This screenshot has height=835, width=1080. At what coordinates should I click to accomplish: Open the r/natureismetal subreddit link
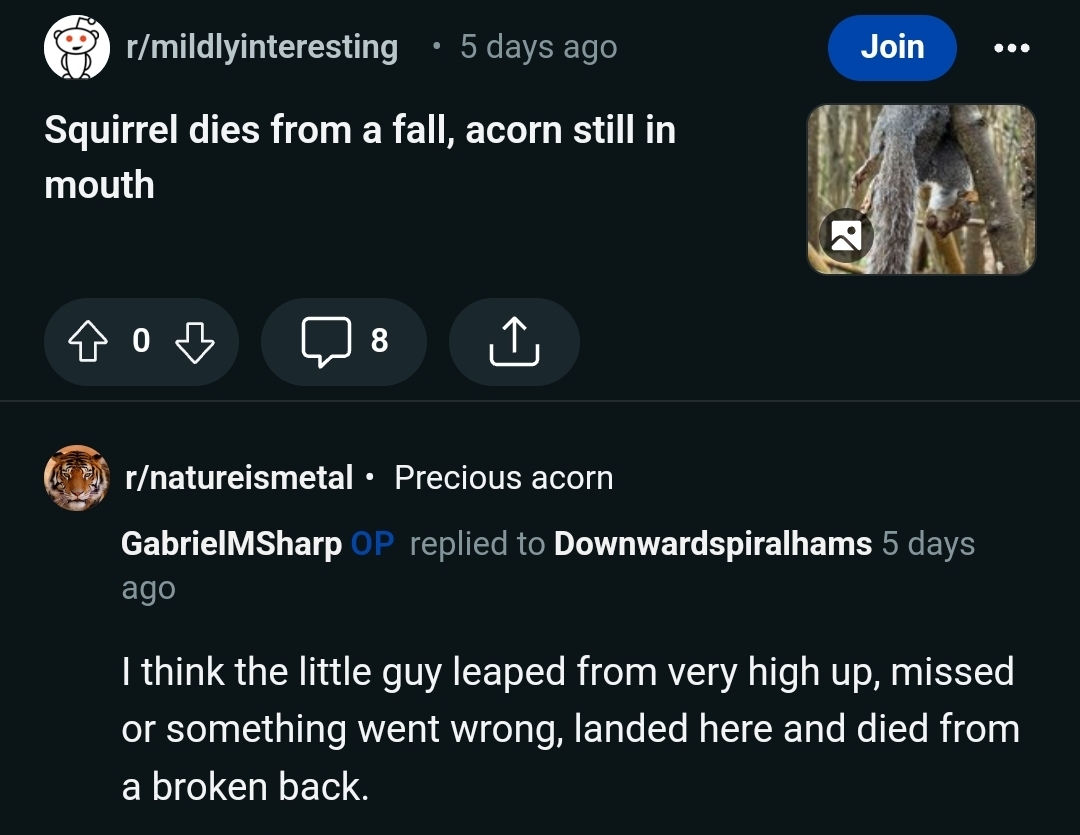click(x=238, y=478)
